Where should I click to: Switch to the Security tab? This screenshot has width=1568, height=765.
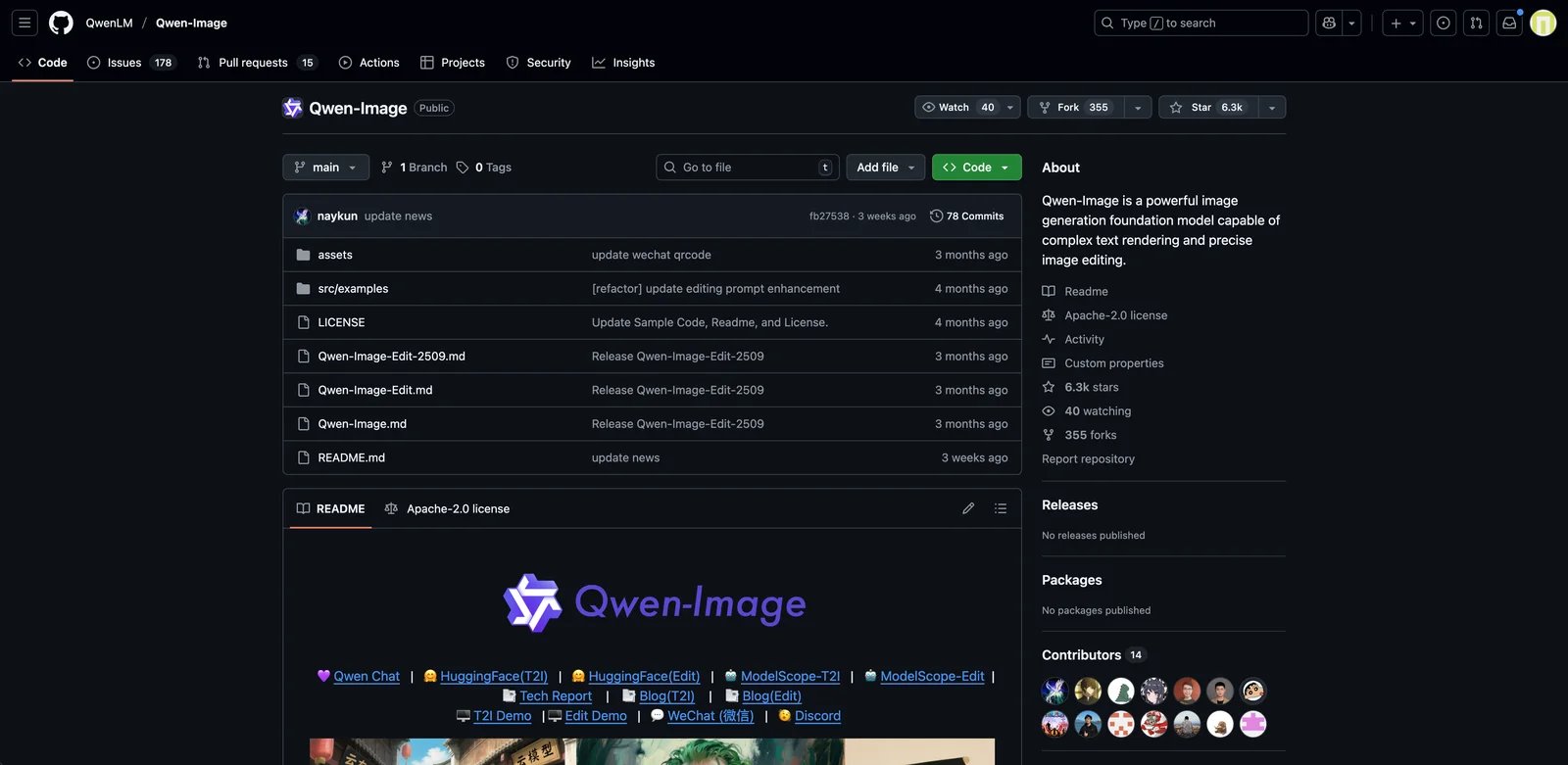(x=538, y=63)
